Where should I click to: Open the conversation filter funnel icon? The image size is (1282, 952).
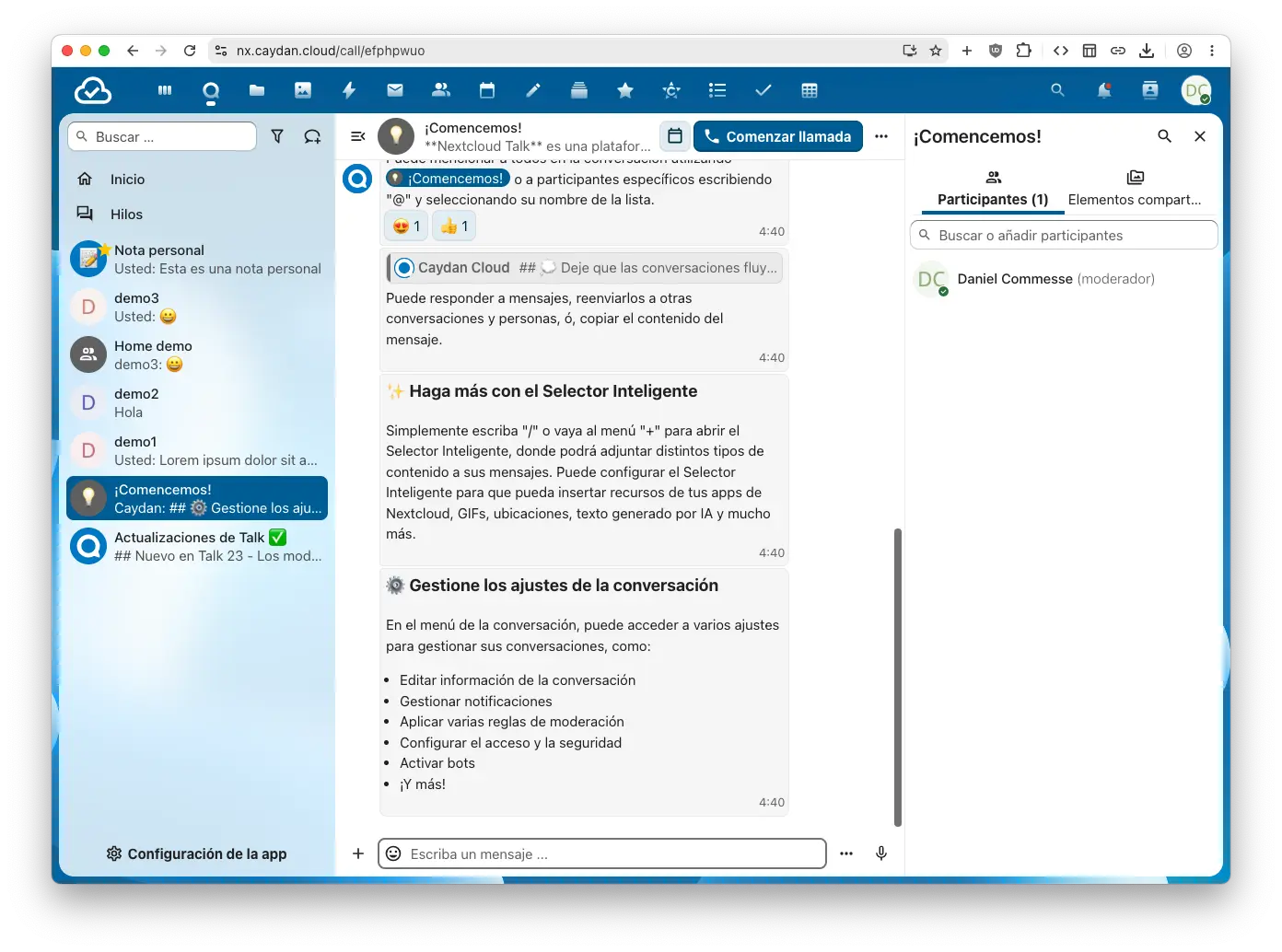[x=277, y=136]
